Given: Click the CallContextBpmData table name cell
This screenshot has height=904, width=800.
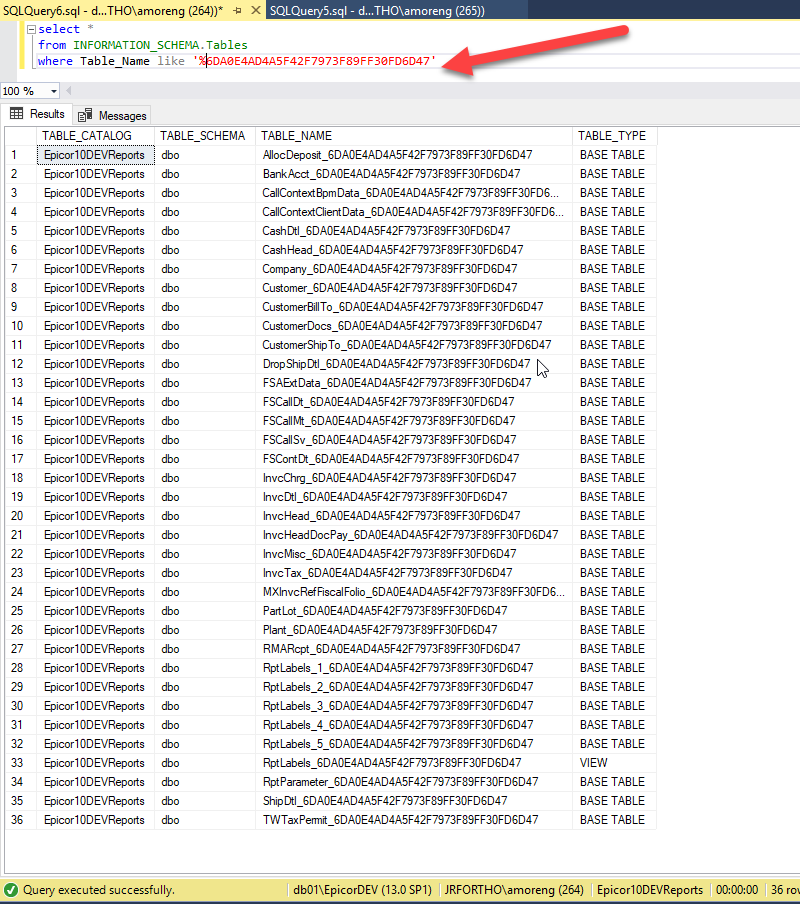Looking at the screenshot, I should (414, 193).
